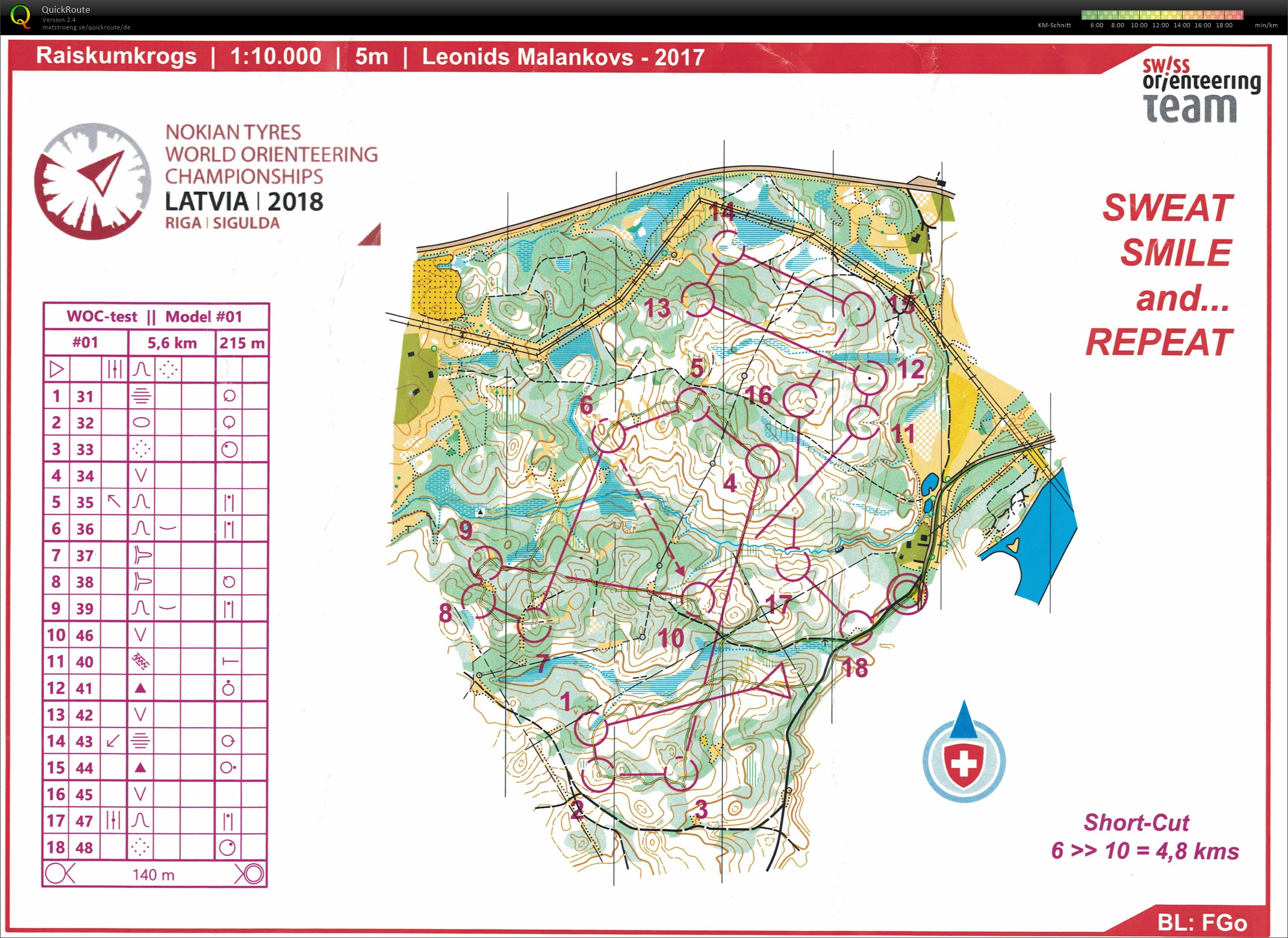The width and height of the screenshot is (1288, 938).
Task: Click the 'Short-Cut' text label
Action: coord(1137,822)
